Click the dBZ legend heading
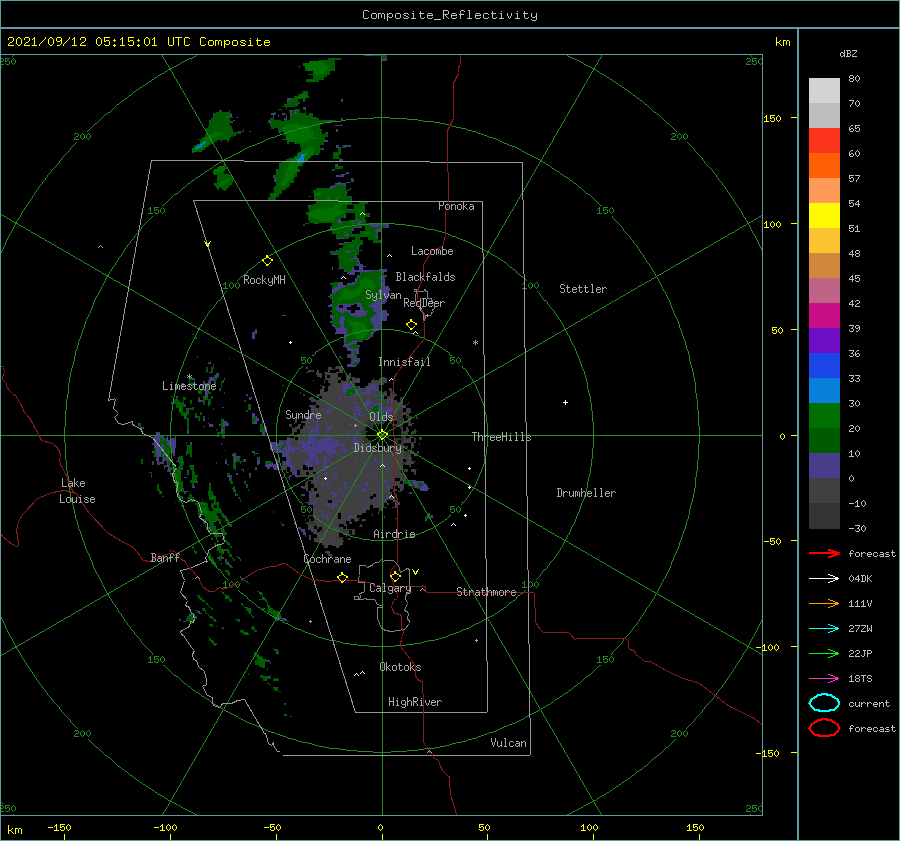The width and height of the screenshot is (900, 841). pyautogui.click(x=848, y=53)
